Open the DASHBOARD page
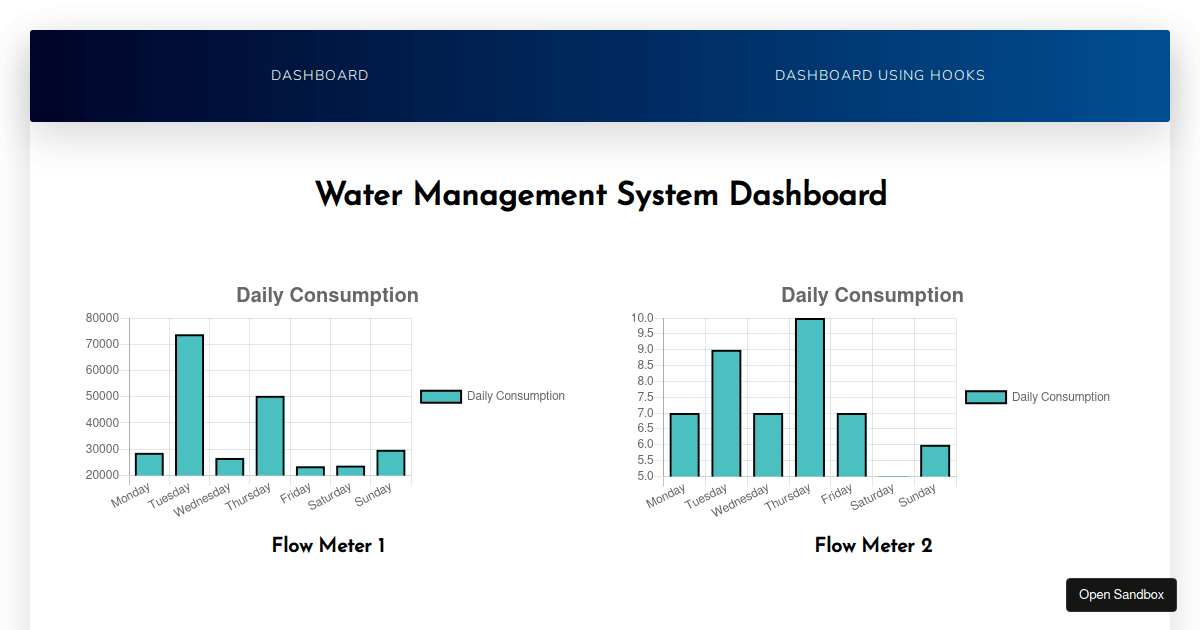The image size is (1200, 630). tap(320, 75)
